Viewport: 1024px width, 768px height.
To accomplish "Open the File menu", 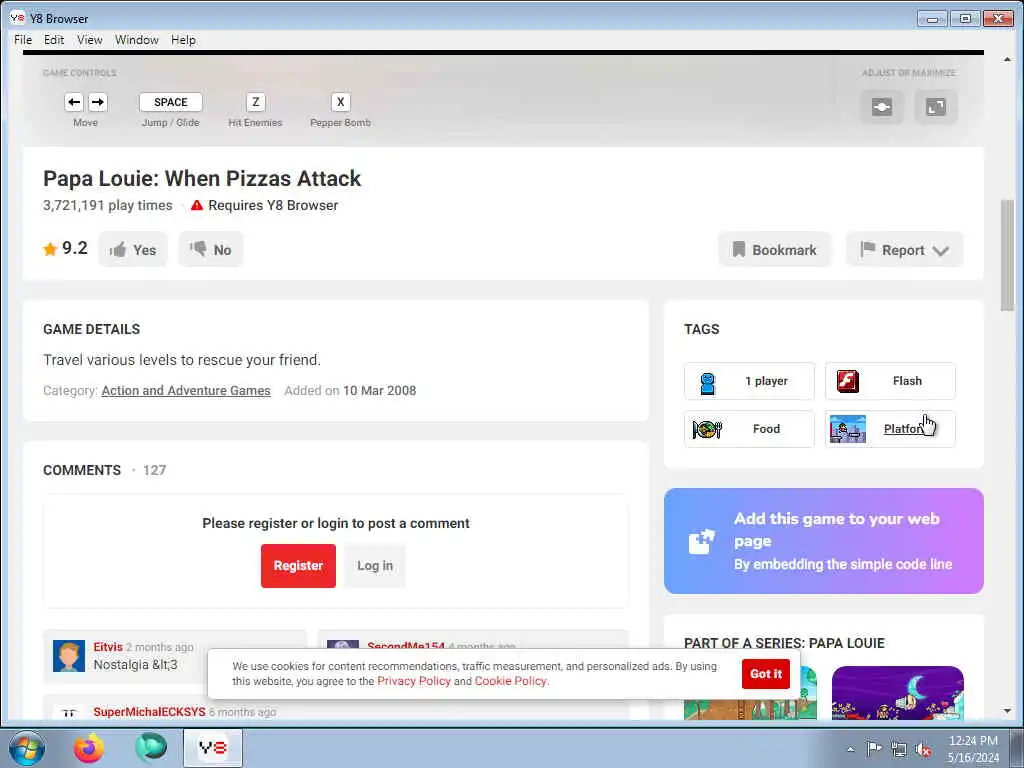I will (23, 40).
